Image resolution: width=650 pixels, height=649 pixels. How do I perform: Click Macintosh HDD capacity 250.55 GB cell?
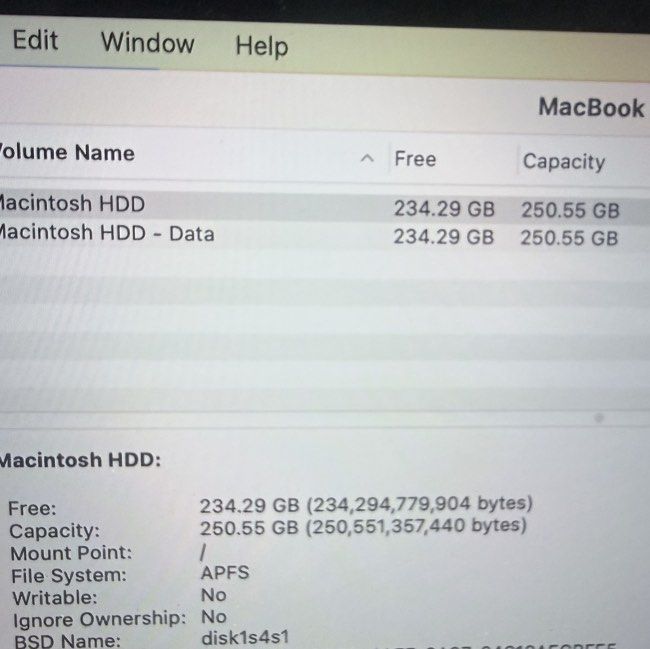[570, 210]
